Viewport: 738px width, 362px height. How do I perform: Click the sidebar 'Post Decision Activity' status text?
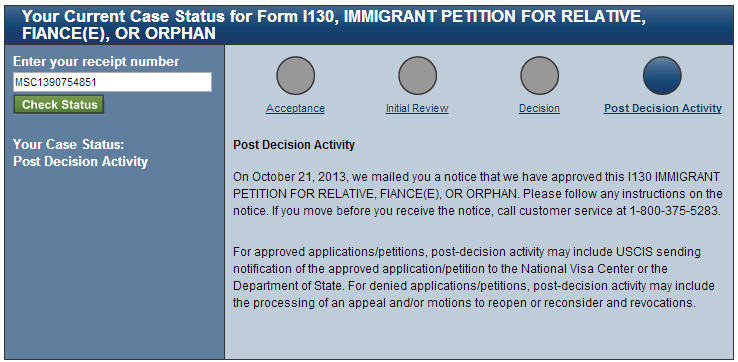[x=80, y=161]
